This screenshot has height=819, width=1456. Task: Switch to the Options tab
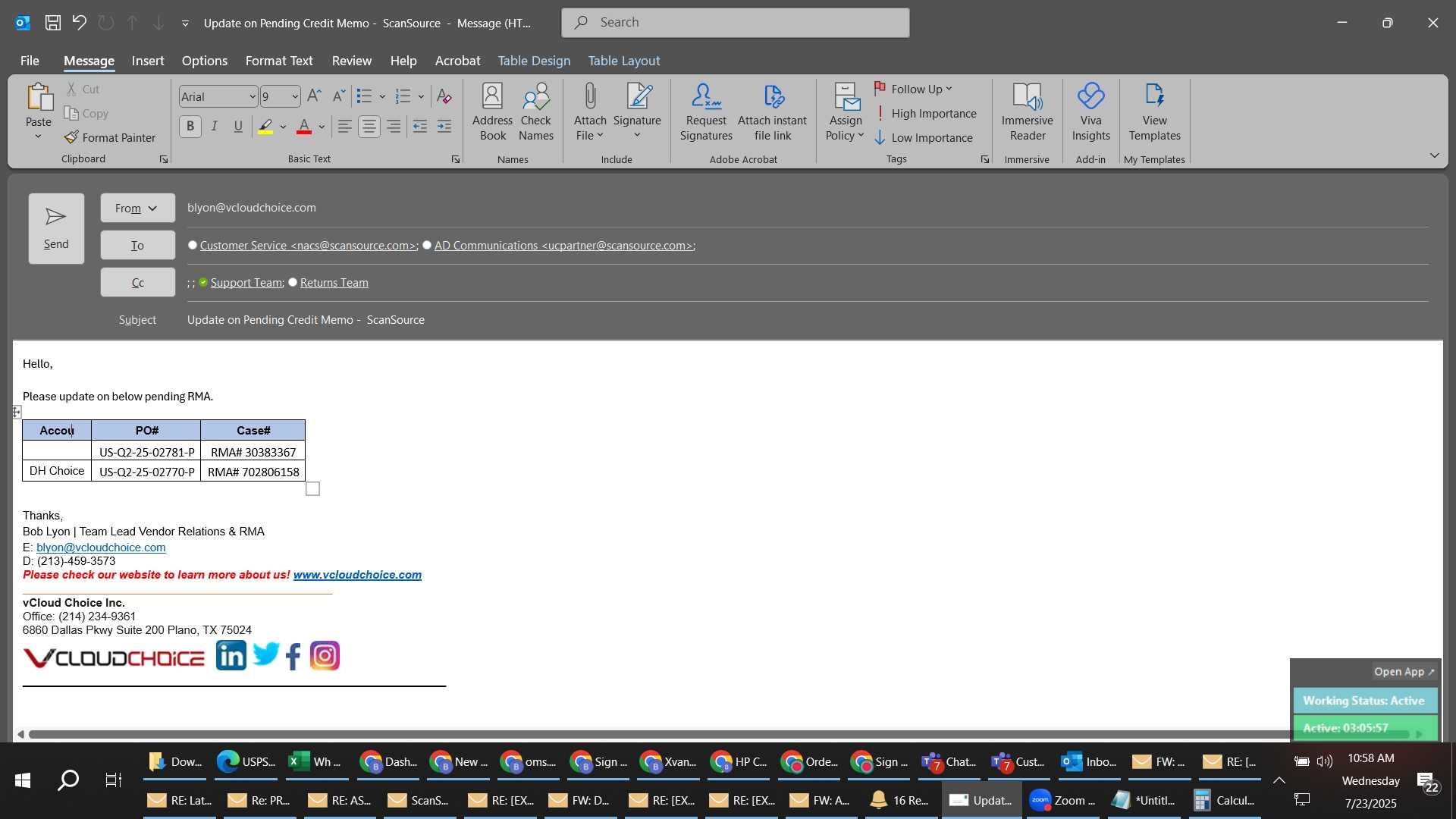pyautogui.click(x=204, y=61)
